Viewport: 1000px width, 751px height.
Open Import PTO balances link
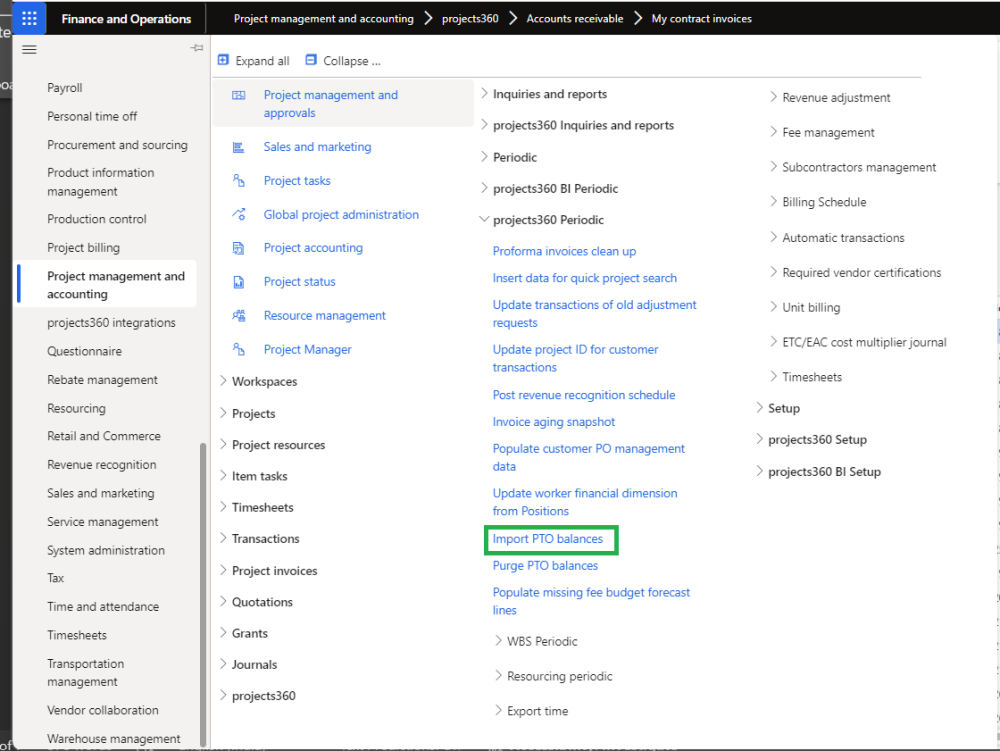[547, 539]
